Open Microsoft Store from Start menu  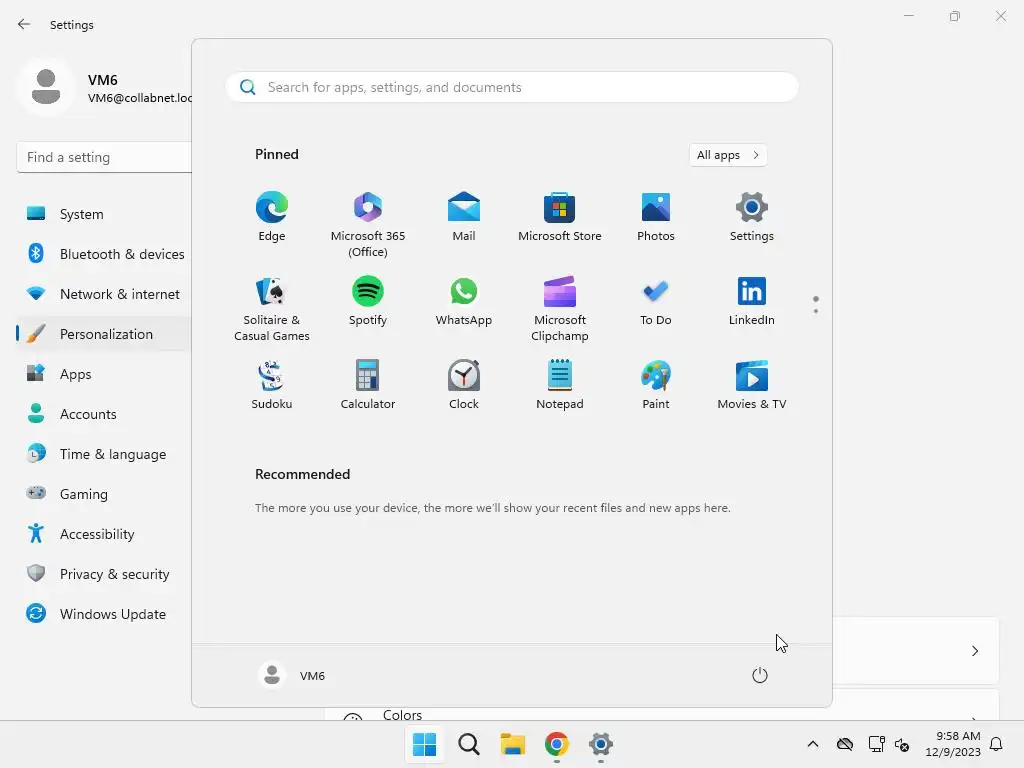click(x=560, y=217)
